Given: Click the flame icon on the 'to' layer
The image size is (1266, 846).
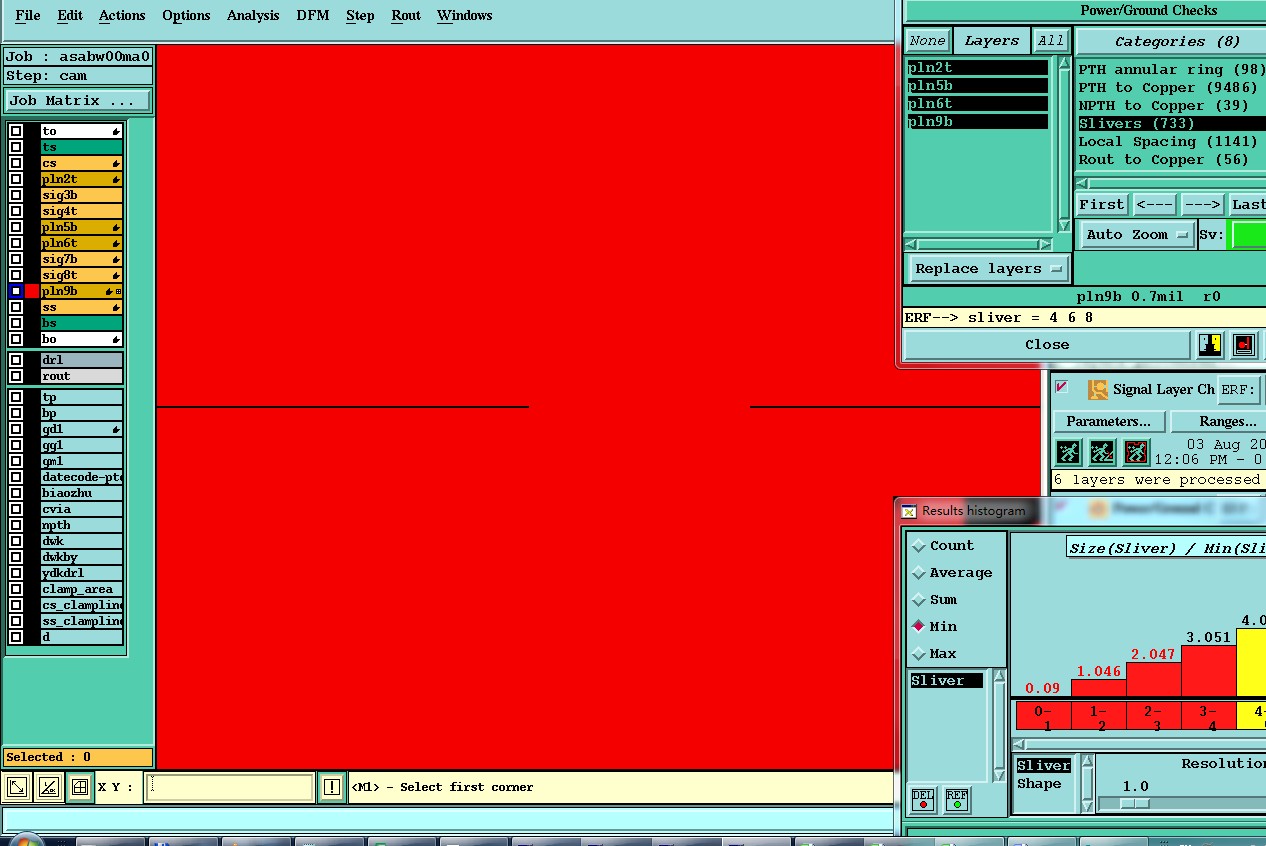Looking at the screenshot, I should (116, 132).
